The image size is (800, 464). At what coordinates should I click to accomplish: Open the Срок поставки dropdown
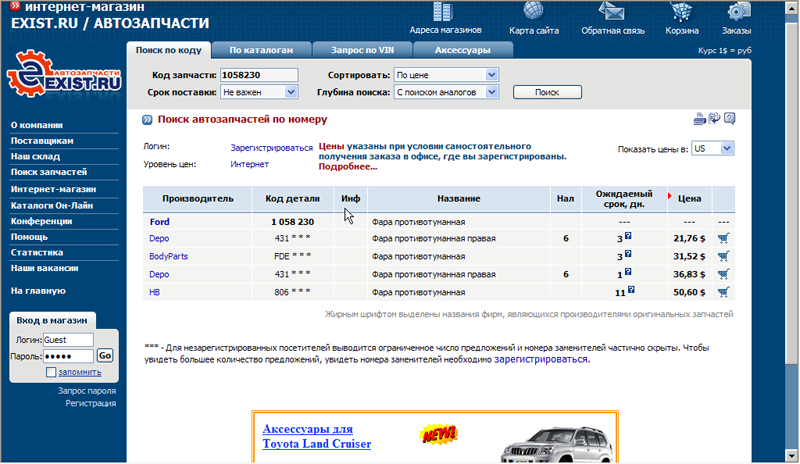click(259, 92)
